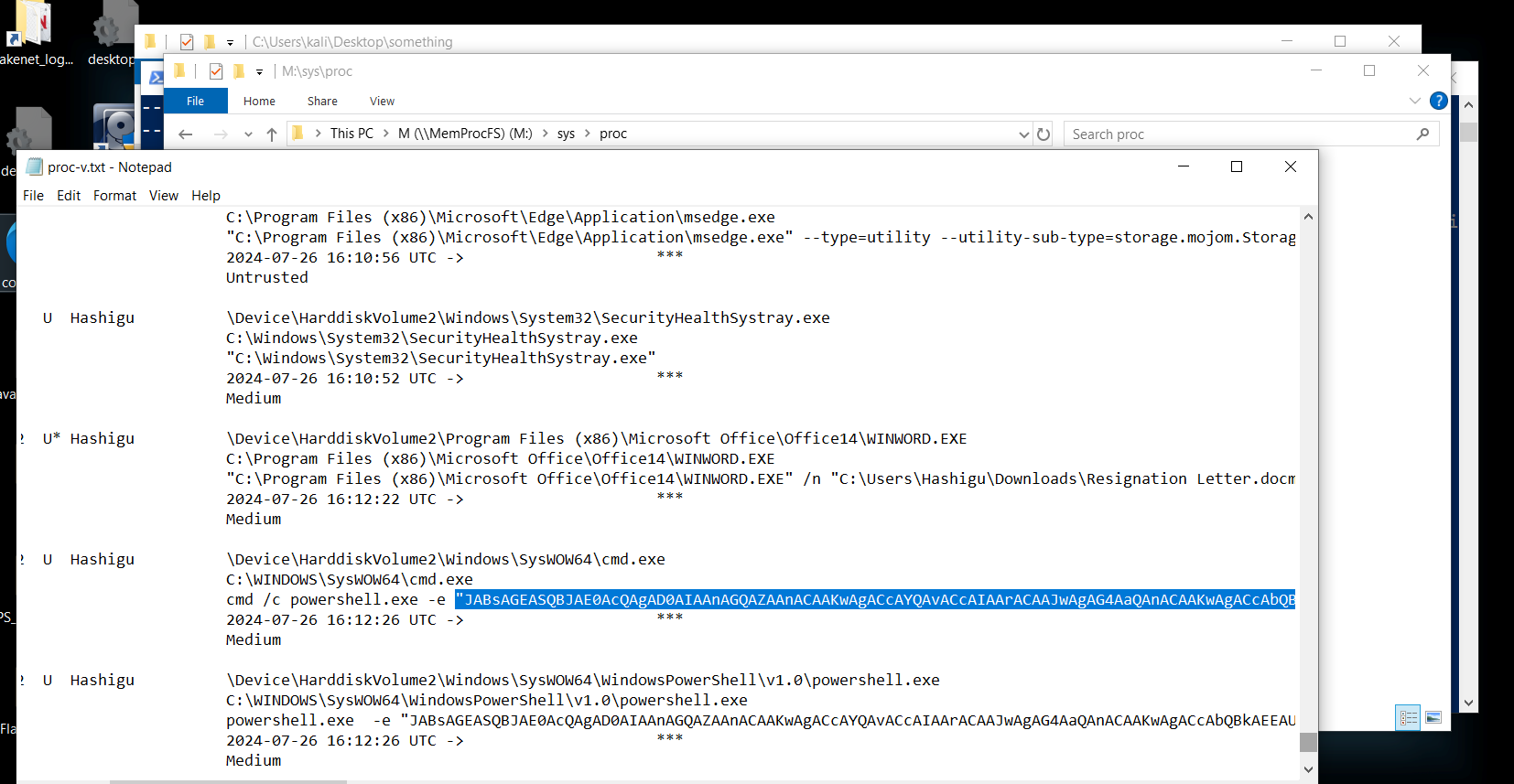The height and width of the screenshot is (784, 1514).
Task: Refresh the M:\sys\proc folder view
Action: tap(1044, 134)
